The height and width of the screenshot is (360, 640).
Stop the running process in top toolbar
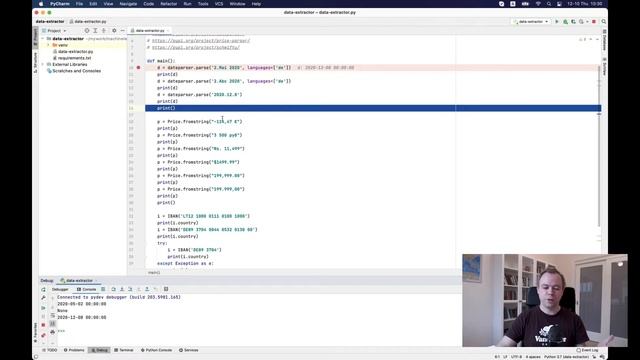tap(594, 22)
